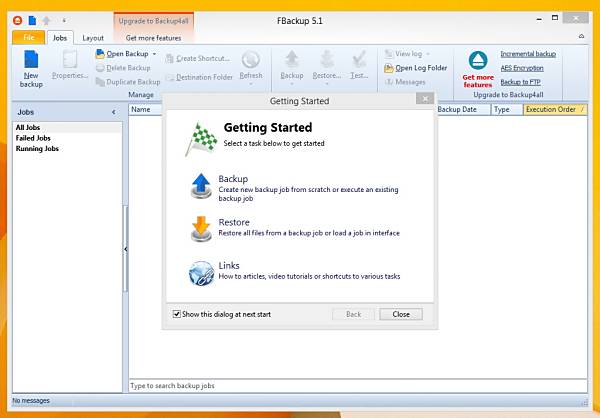Choose the Links task title in Getting Started
This screenshot has width=600, height=418.
pos(229,266)
